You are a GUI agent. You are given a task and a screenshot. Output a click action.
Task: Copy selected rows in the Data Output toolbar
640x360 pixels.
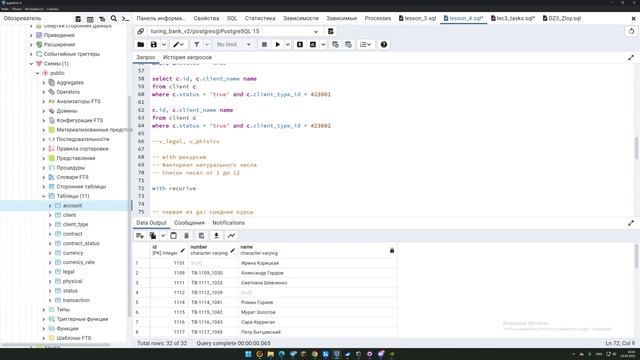[x=153, y=236]
